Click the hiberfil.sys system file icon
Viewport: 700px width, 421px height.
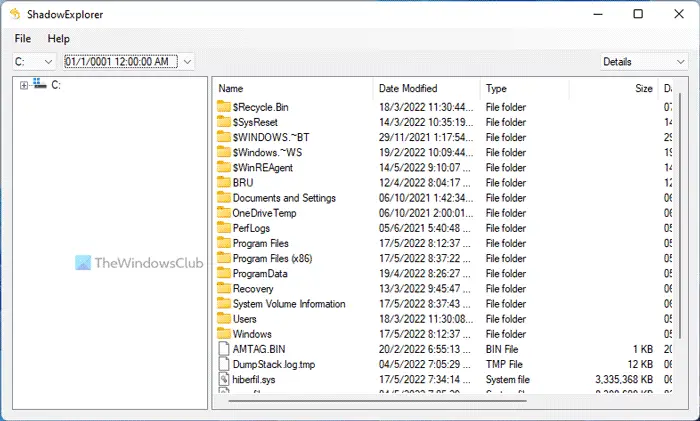click(224, 379)
